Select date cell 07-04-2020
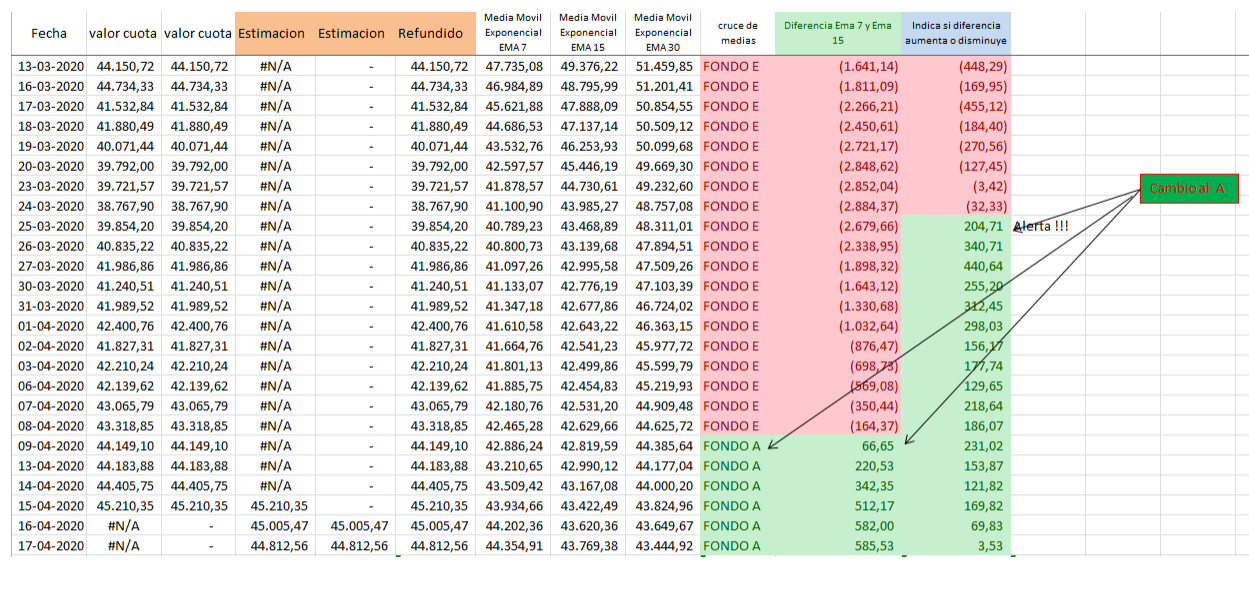This screenshot has height=590, width=1249. 51,406
